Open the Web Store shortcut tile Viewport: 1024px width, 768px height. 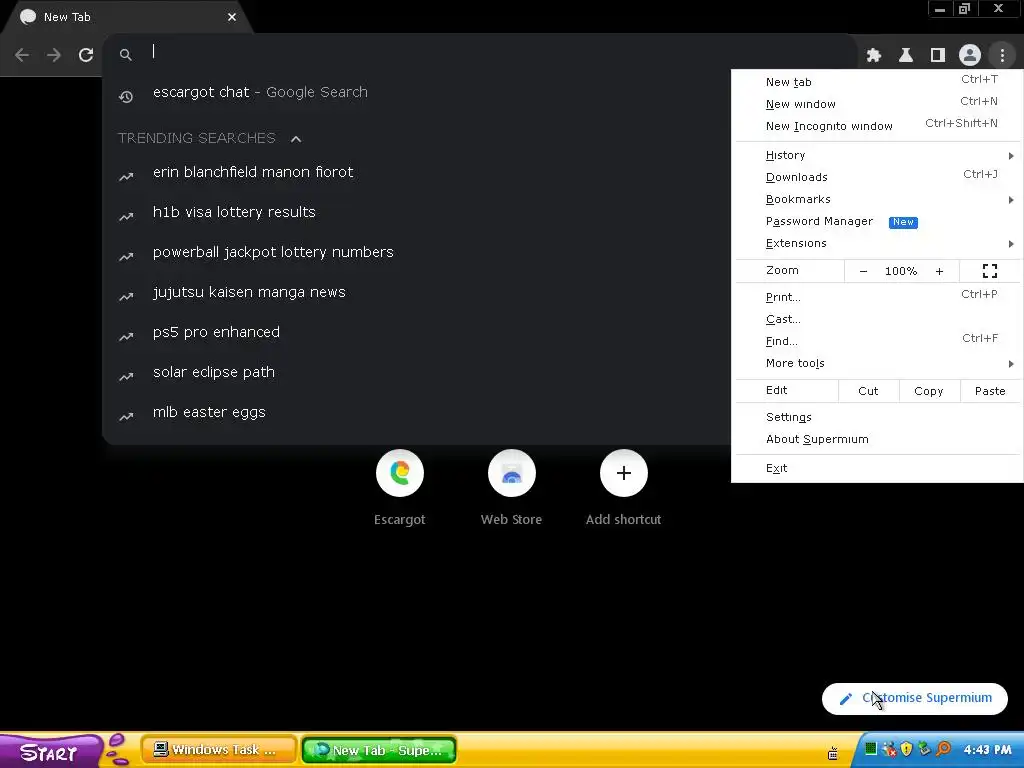[511, 487]
